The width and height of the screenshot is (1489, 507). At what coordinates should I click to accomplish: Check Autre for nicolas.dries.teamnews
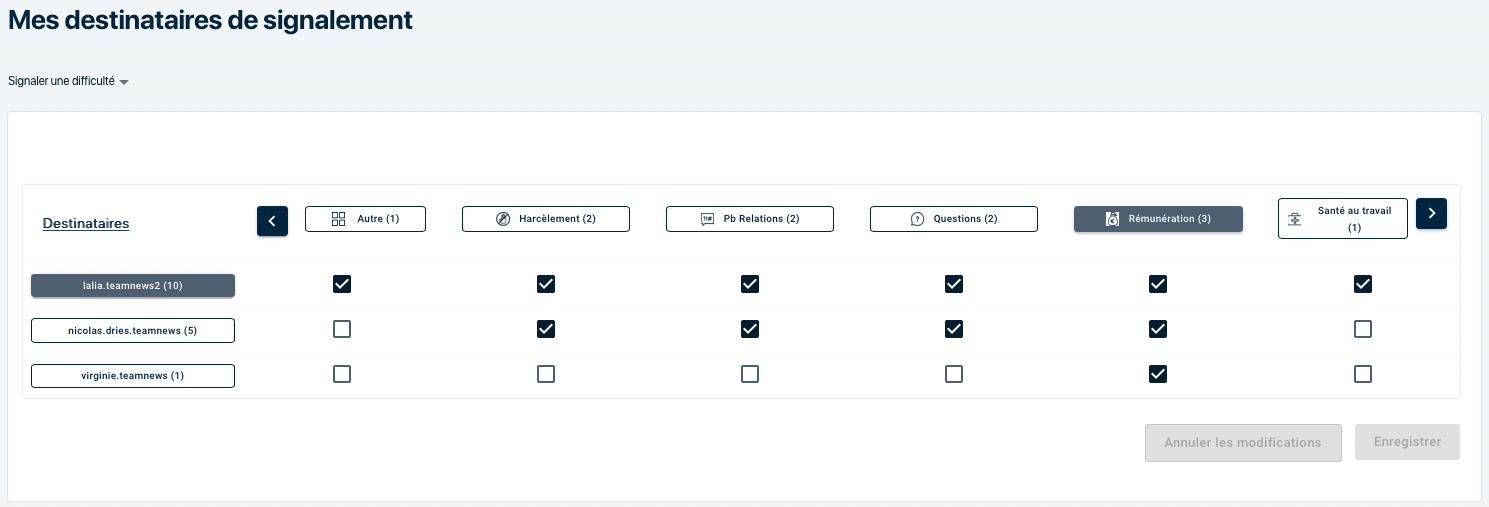(x=342, y=329)
